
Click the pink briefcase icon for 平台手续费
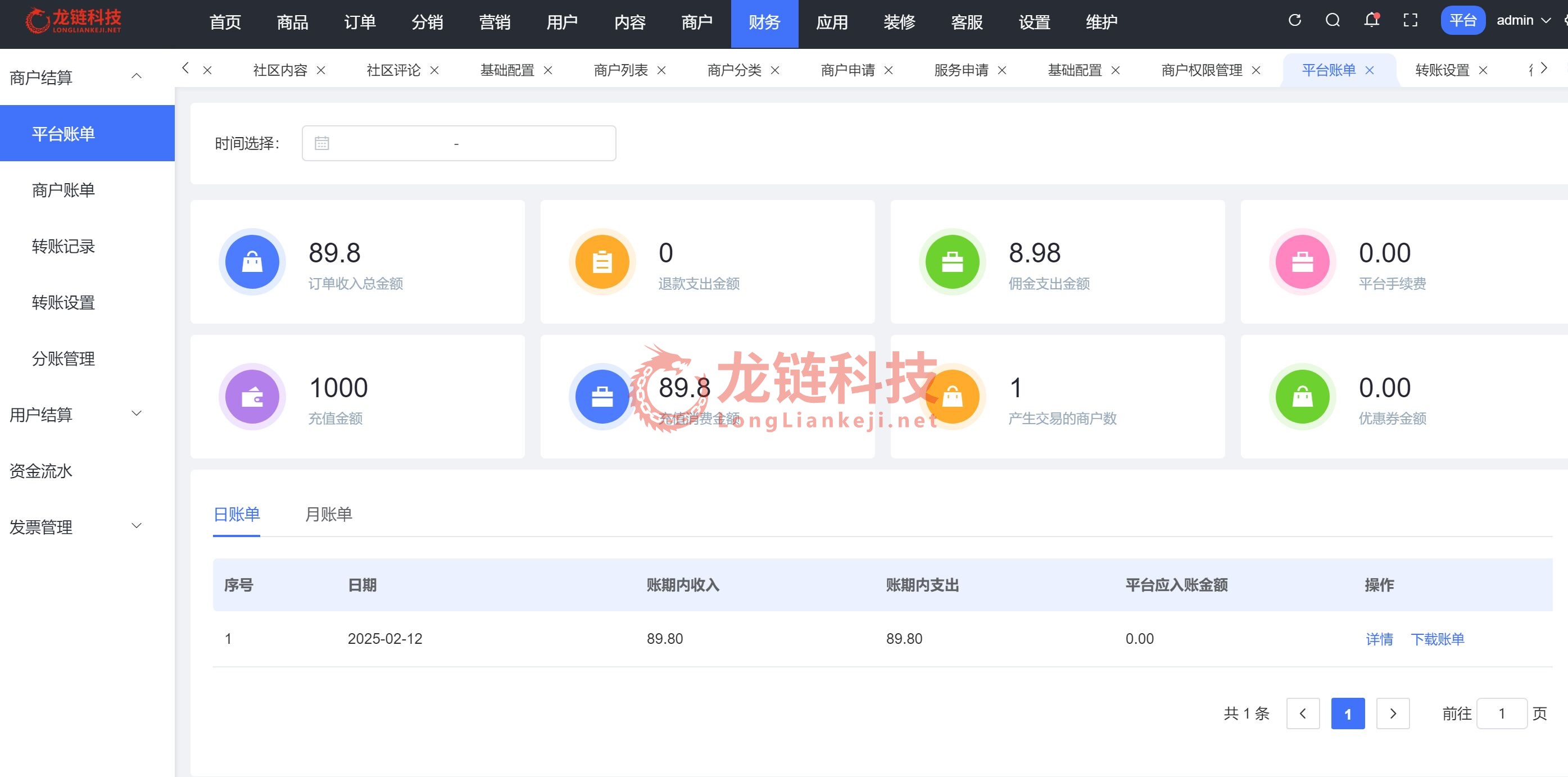[1303, 262]
